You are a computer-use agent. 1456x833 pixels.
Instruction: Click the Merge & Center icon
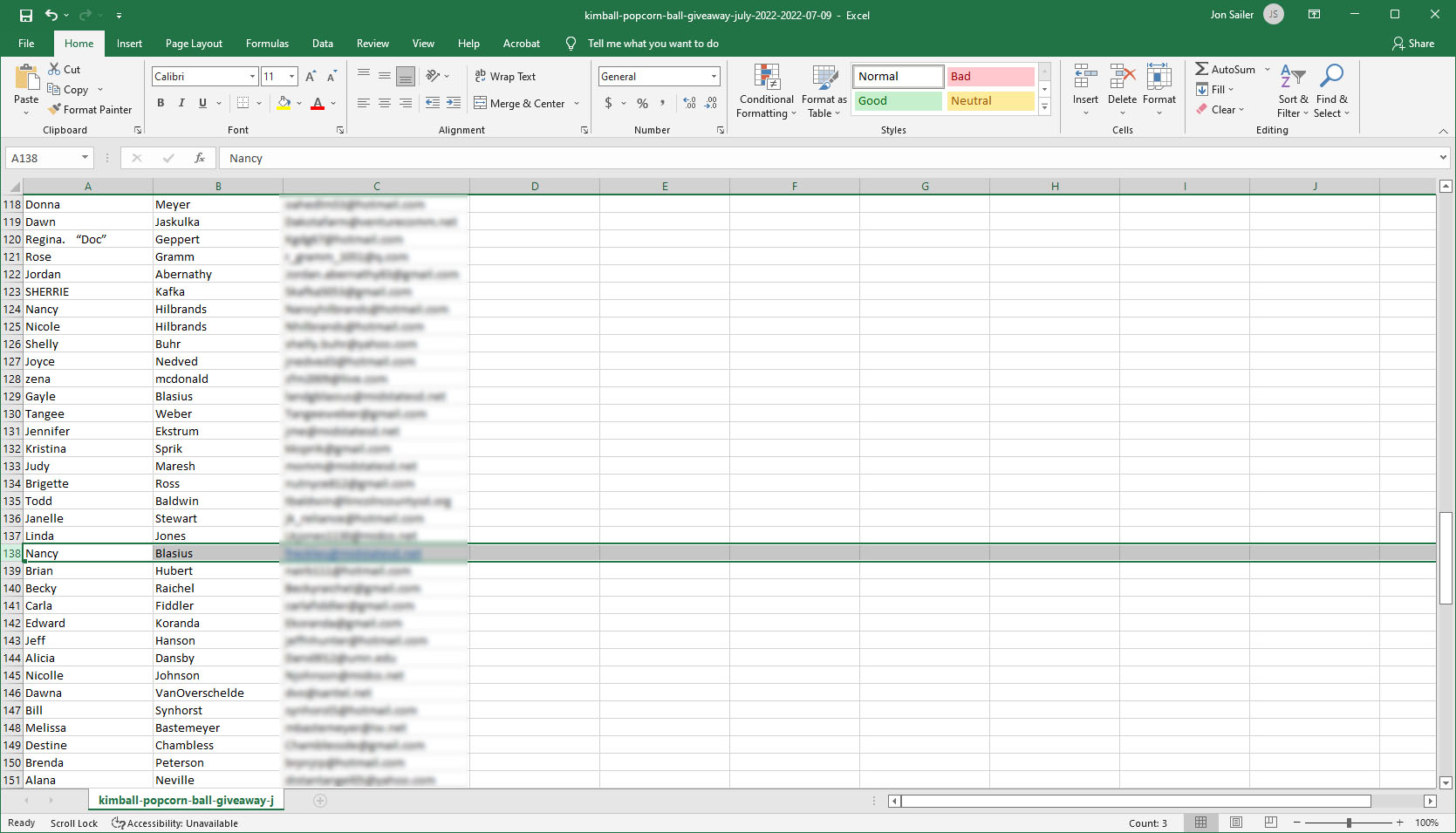[x=481, y=103]
